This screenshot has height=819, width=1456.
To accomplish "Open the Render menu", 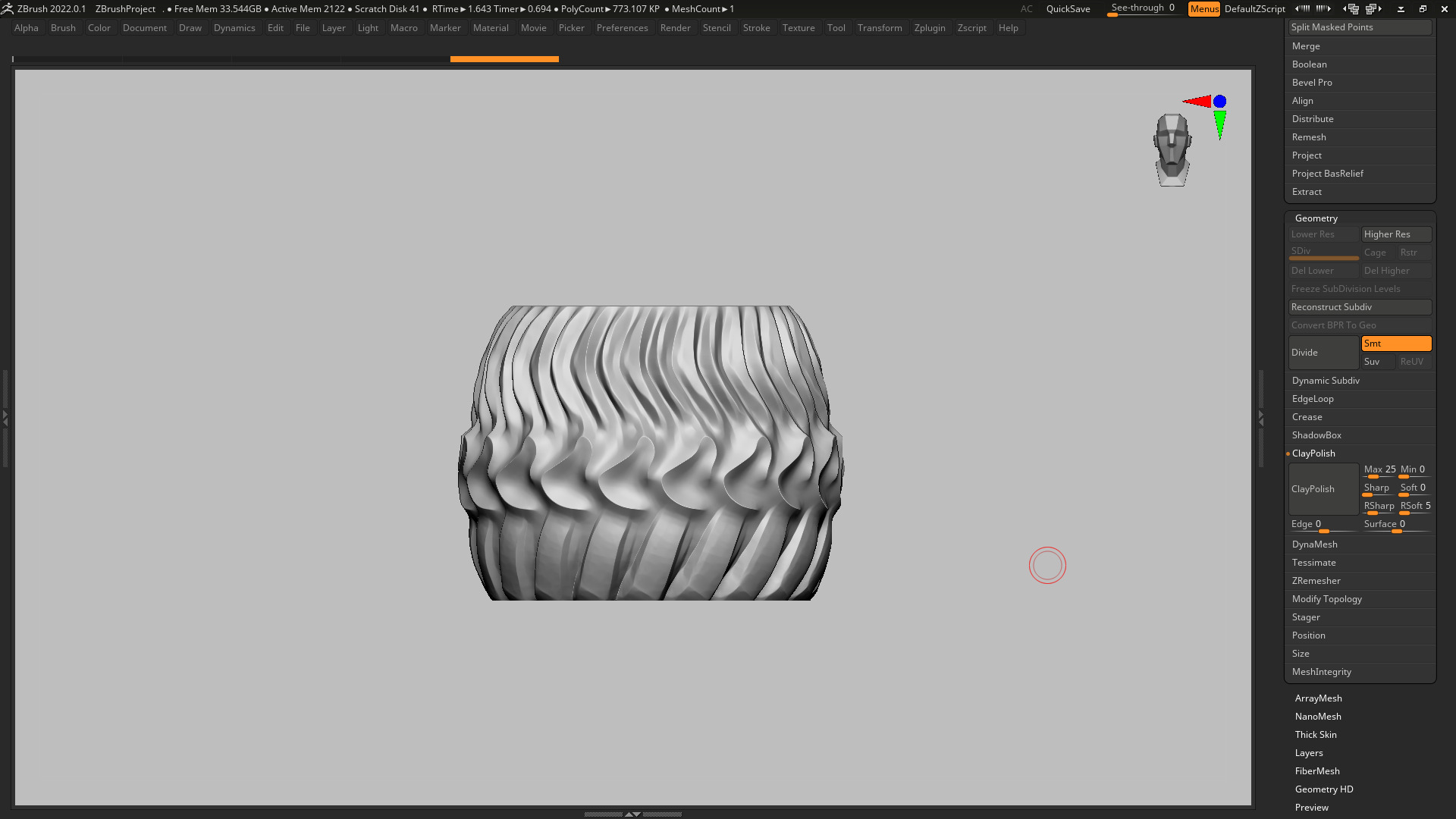I will point(675,28).
